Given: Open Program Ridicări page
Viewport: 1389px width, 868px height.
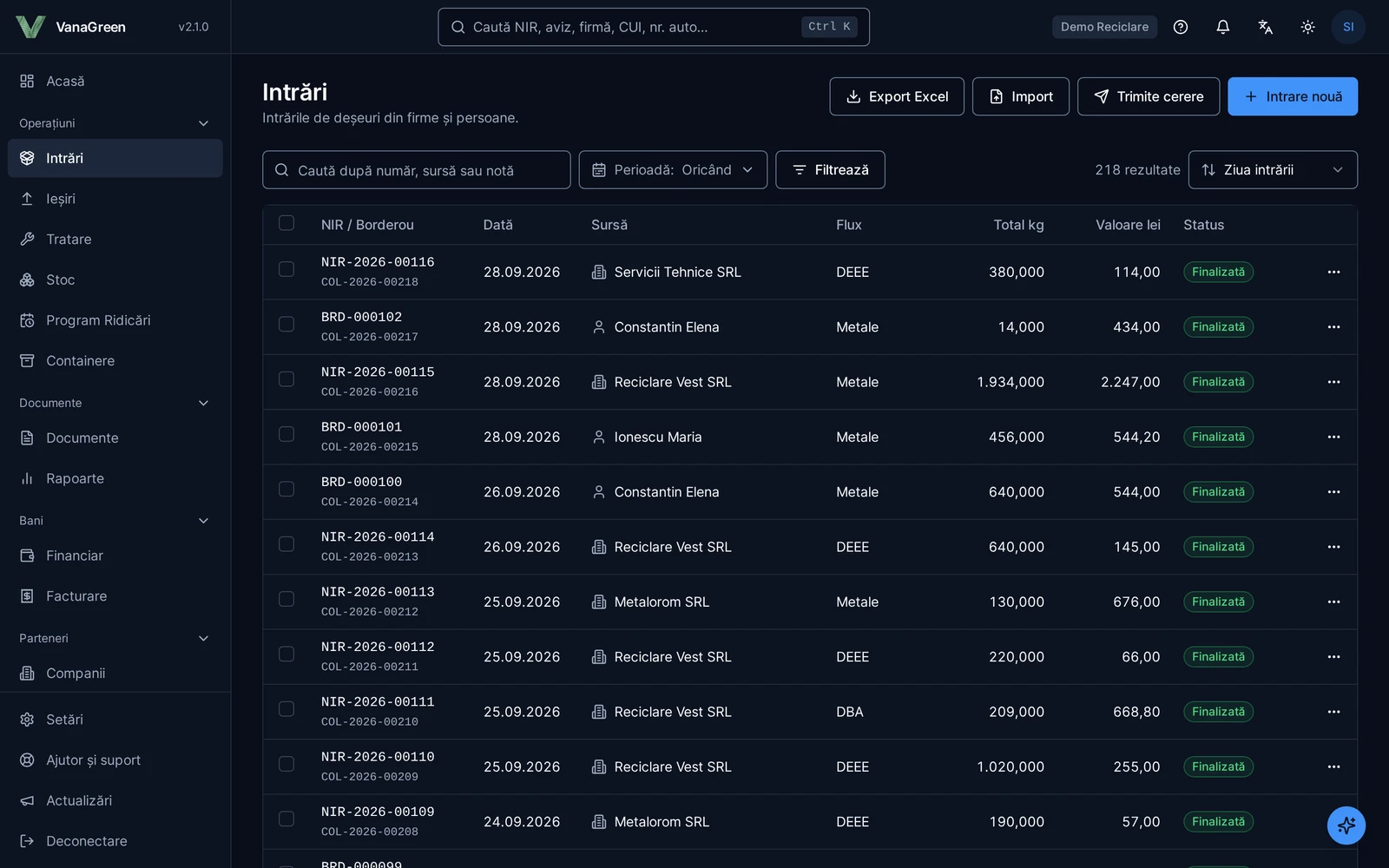Looking at the screenshot, I should tap(115, 320).
